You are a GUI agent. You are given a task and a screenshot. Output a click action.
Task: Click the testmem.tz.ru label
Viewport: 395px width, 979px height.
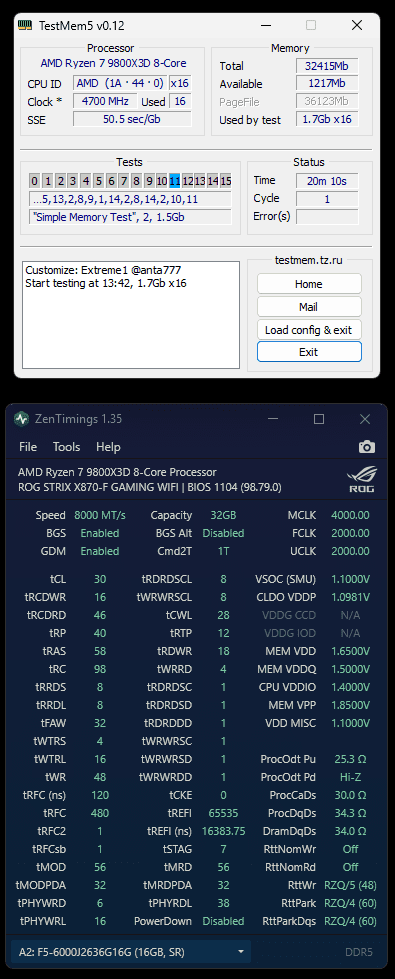click(x=309, y=260)
